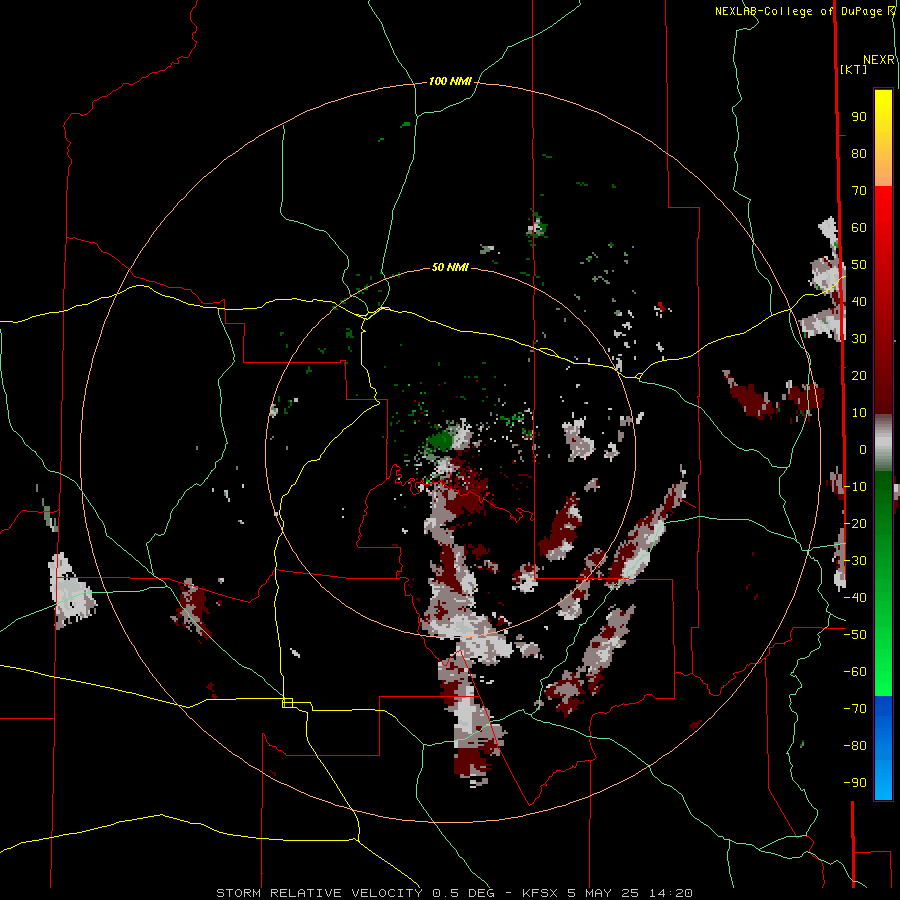Click the 100 NMI range ring label
This screenshot has width=900, height=900.
[x=450, y=82]
